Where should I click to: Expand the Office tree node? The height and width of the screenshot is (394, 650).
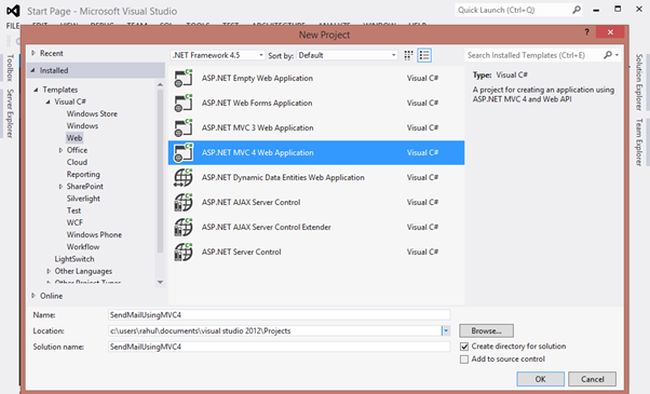click(61, 150)
